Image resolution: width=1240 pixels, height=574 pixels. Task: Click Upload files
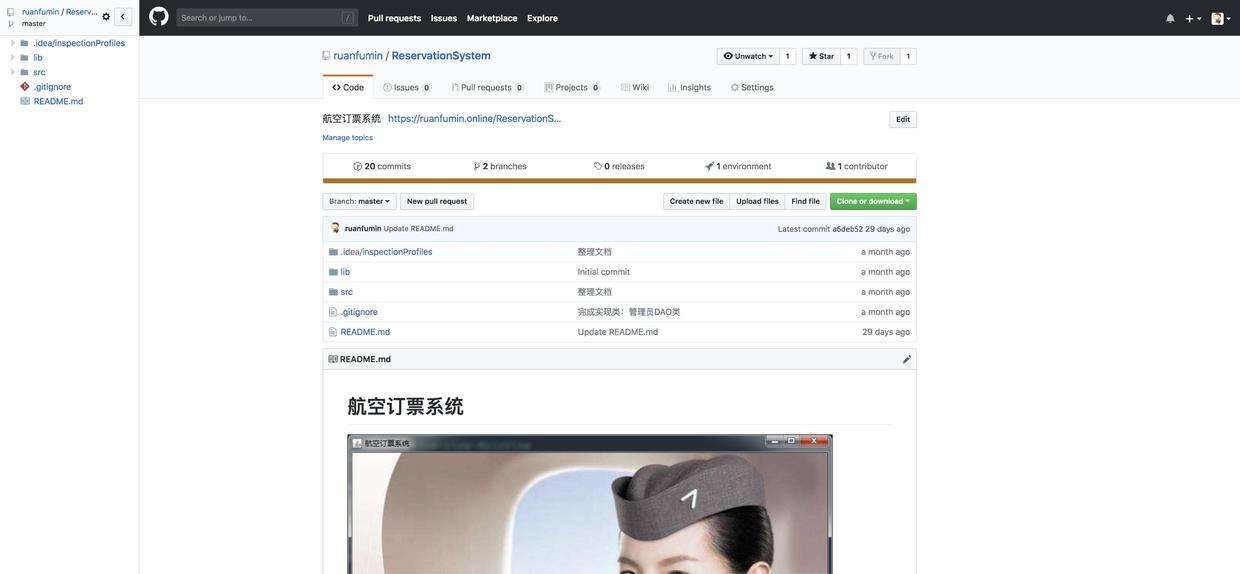[757, 201]
